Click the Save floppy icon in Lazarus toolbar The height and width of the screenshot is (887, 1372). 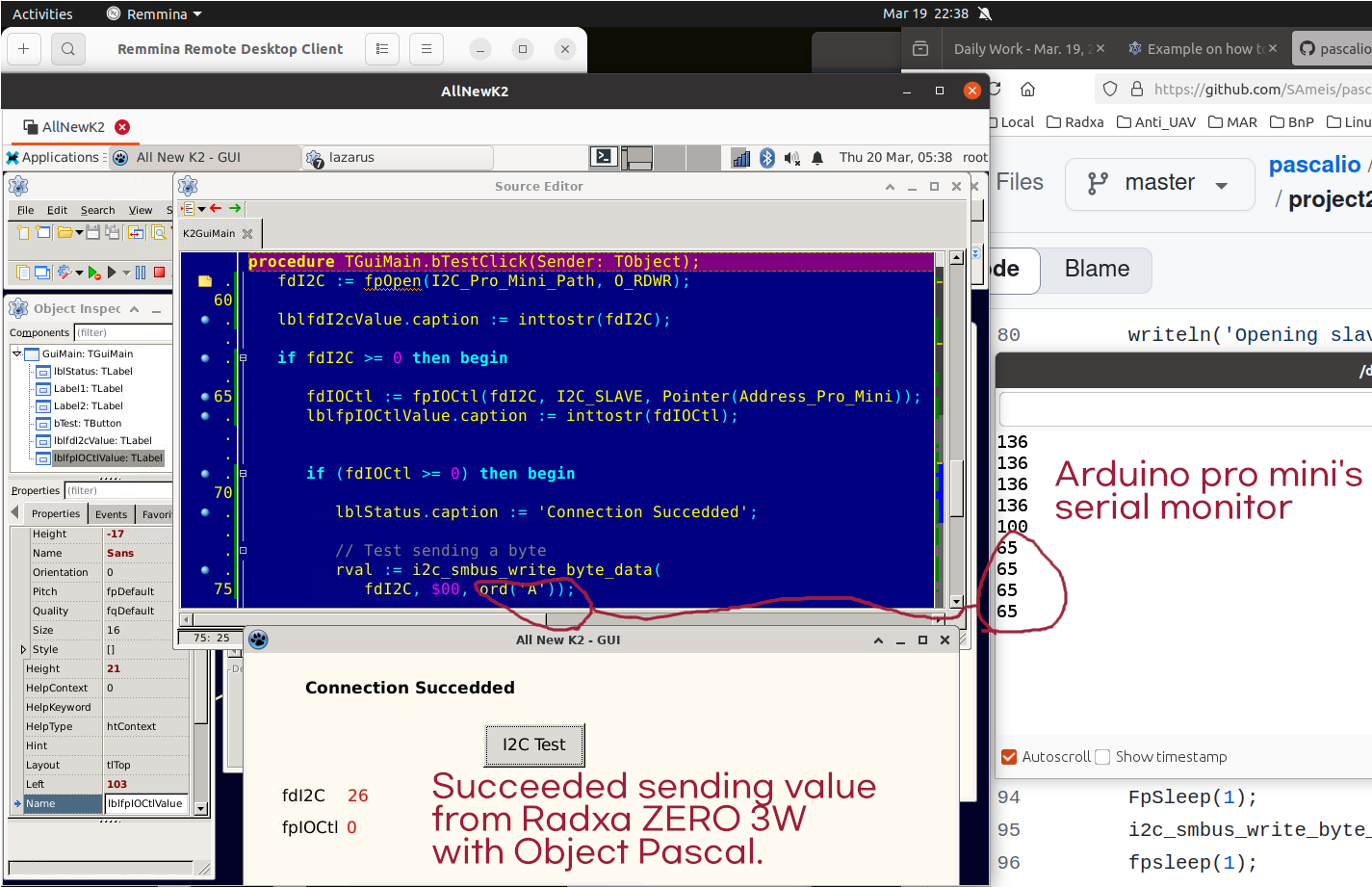point(92,232)
